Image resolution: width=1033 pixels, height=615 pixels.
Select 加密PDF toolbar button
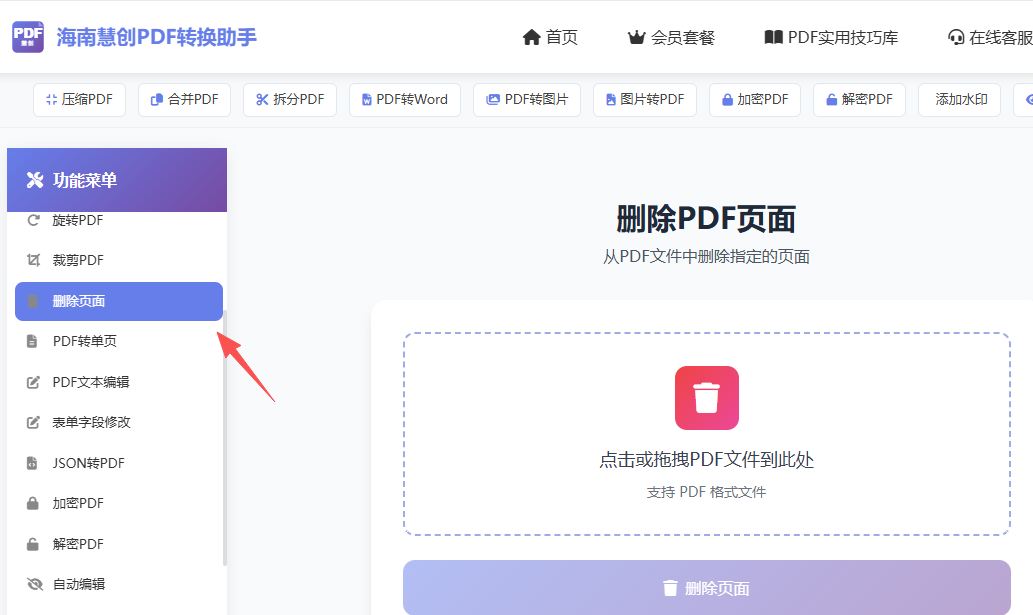(755, 99)
